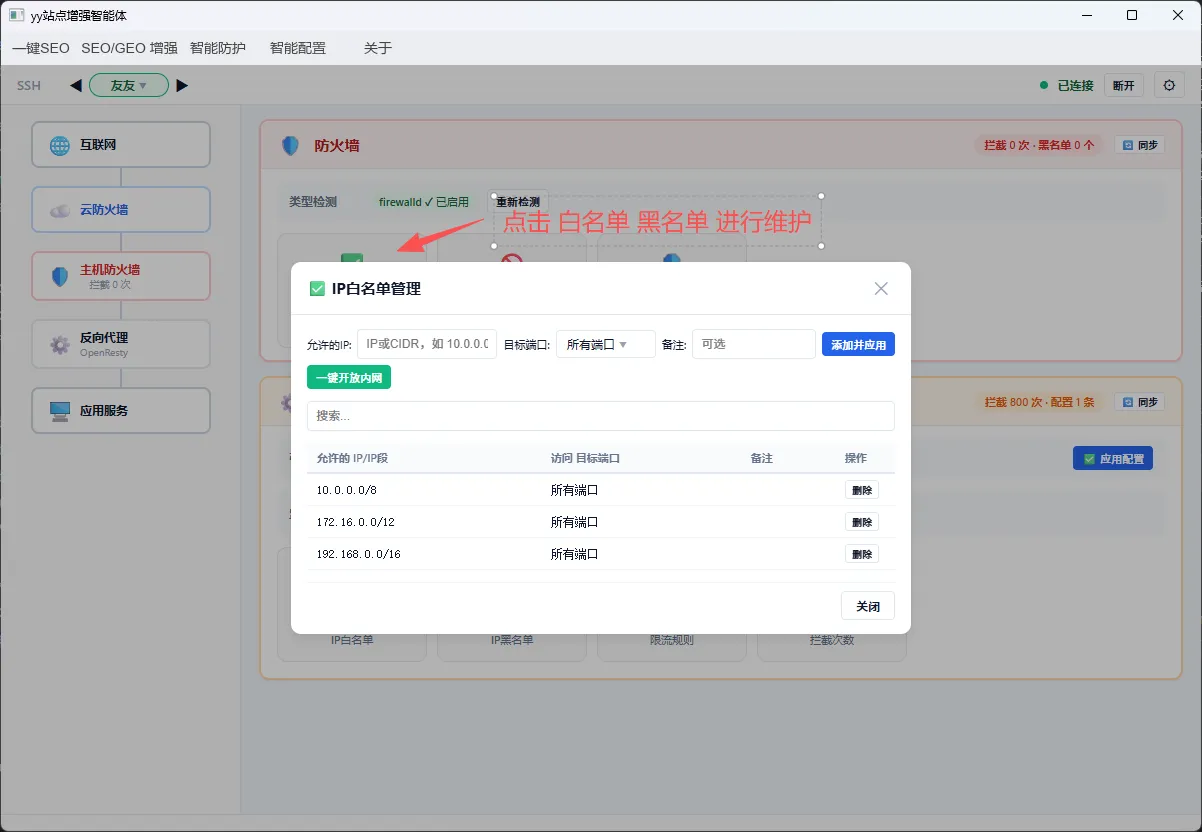Viewport: 1202px width, 832px height.
Task: Focus the 允许的IP input field
Action: (x=427, y=344)
